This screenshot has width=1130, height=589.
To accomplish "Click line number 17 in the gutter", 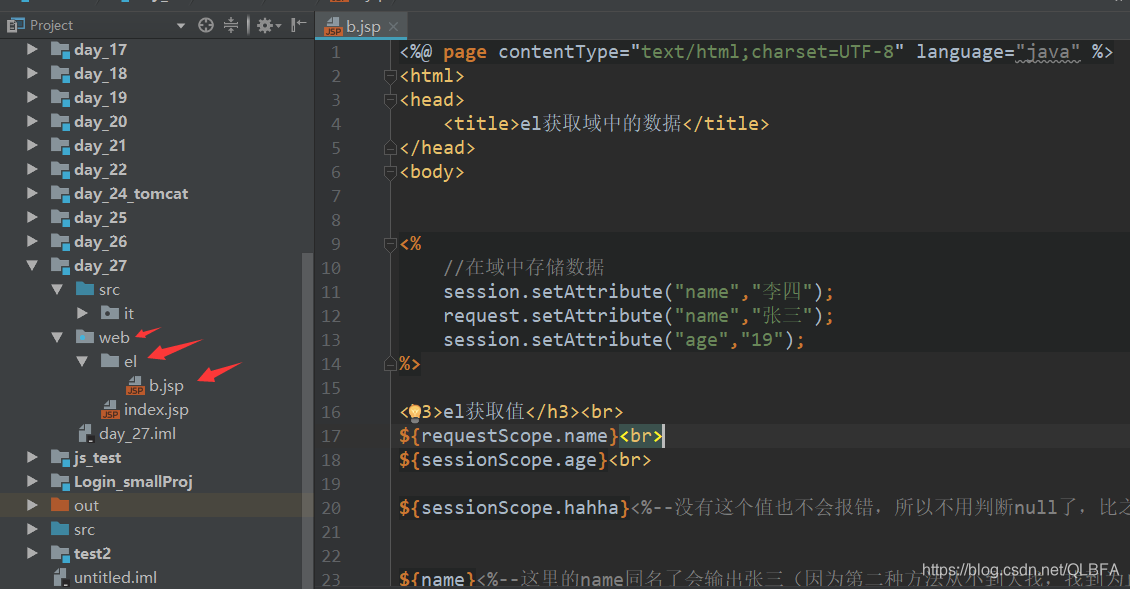I will [332, 436].
